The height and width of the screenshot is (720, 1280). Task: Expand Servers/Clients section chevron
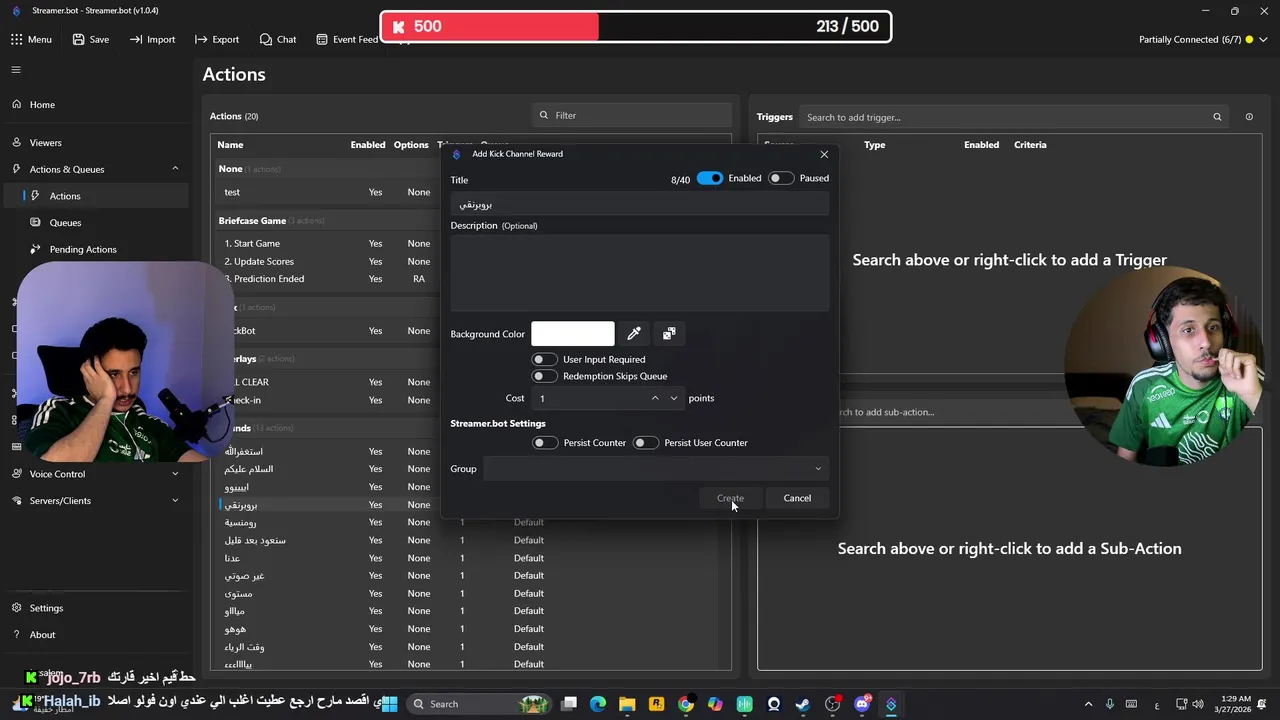coord(175,500)
